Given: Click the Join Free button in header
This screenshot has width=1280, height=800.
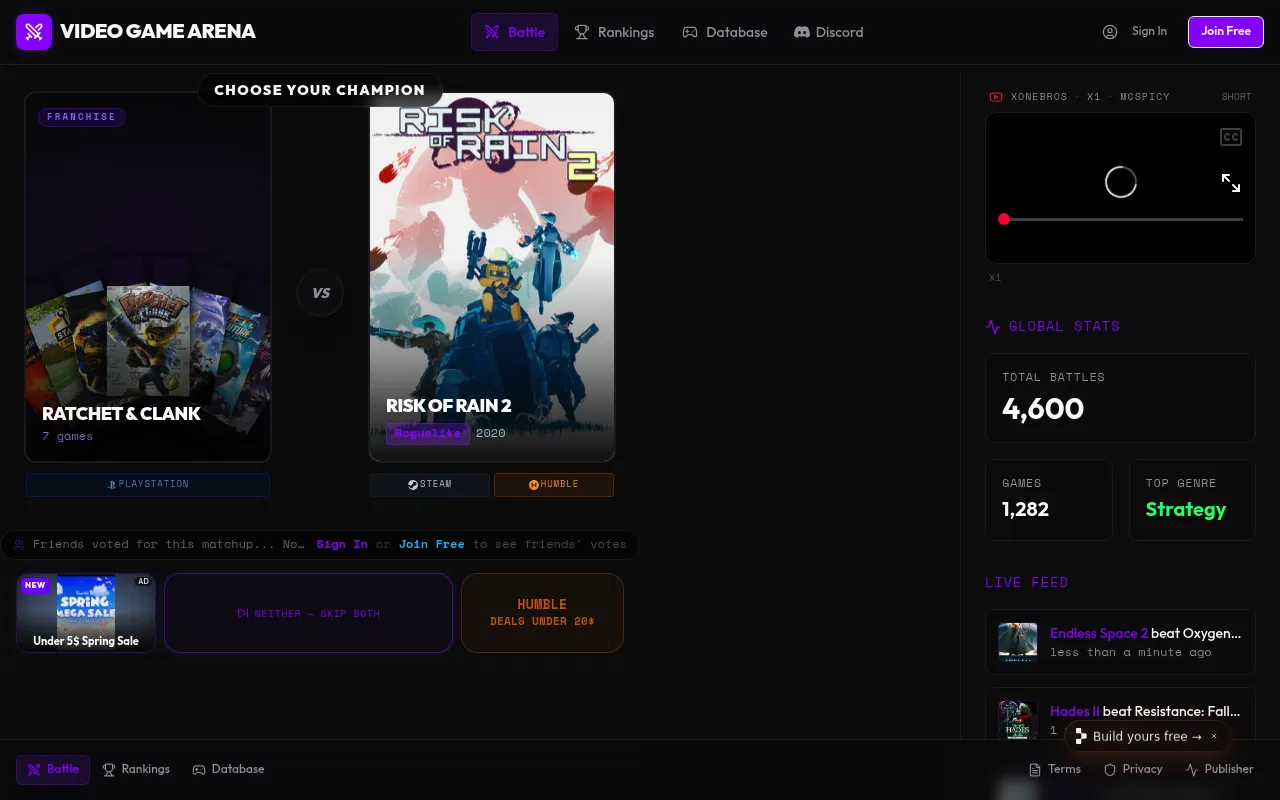Looking at the screenshot, I should 1226,31.
